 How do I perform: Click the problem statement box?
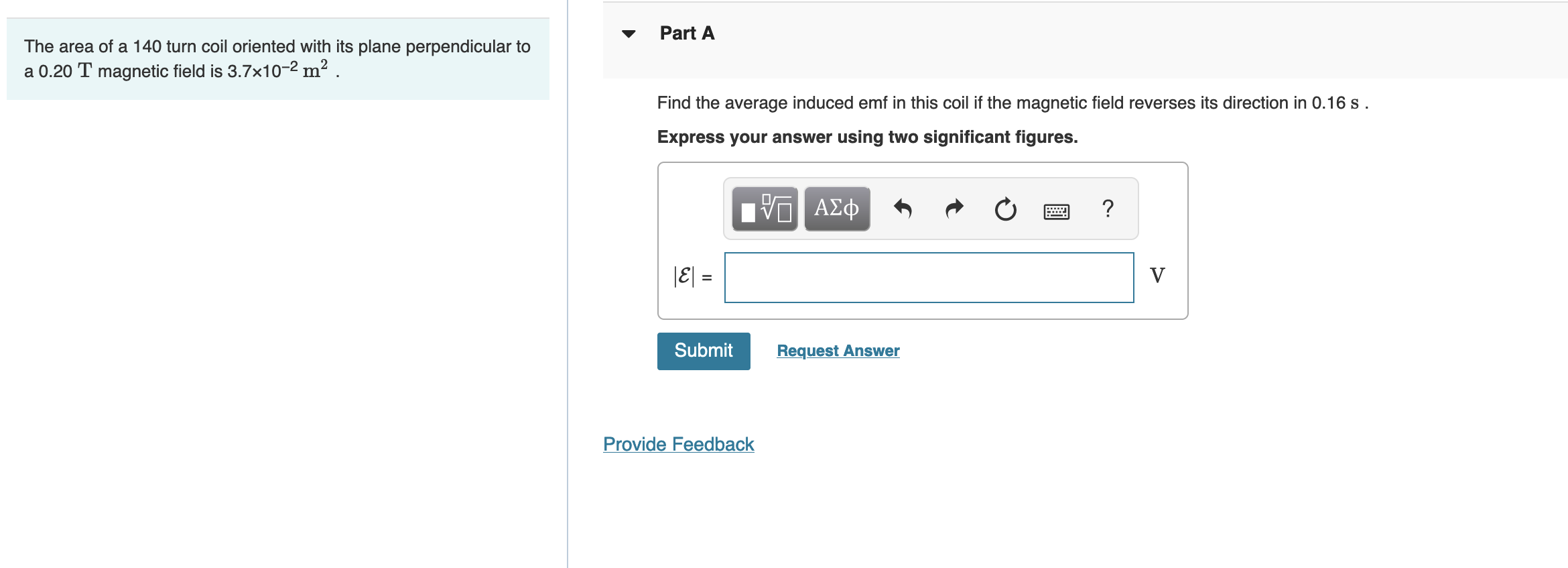tap(278, 59)
